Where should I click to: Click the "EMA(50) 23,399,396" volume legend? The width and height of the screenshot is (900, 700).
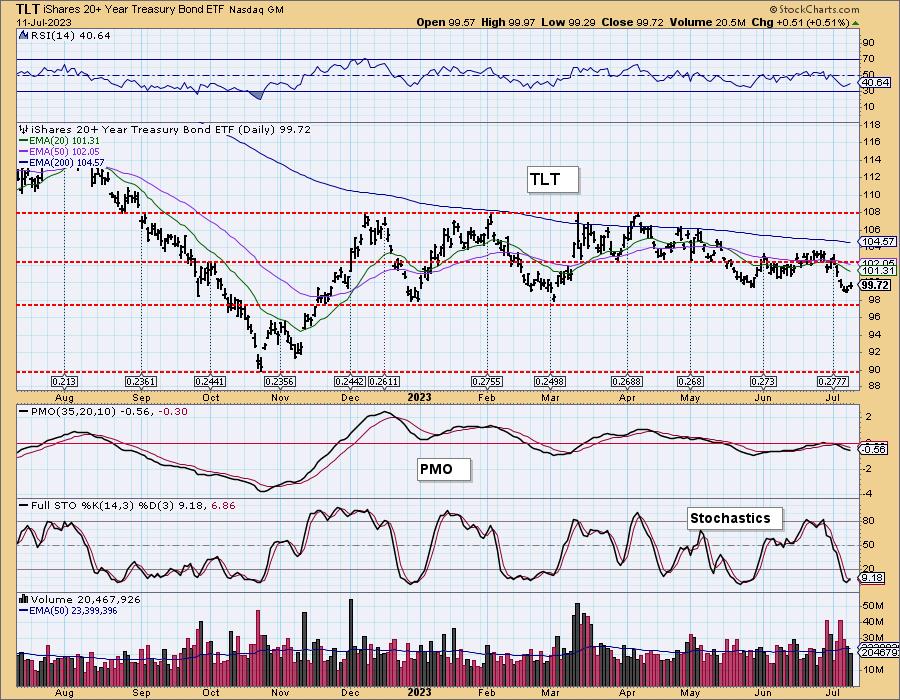pos(72,610)
